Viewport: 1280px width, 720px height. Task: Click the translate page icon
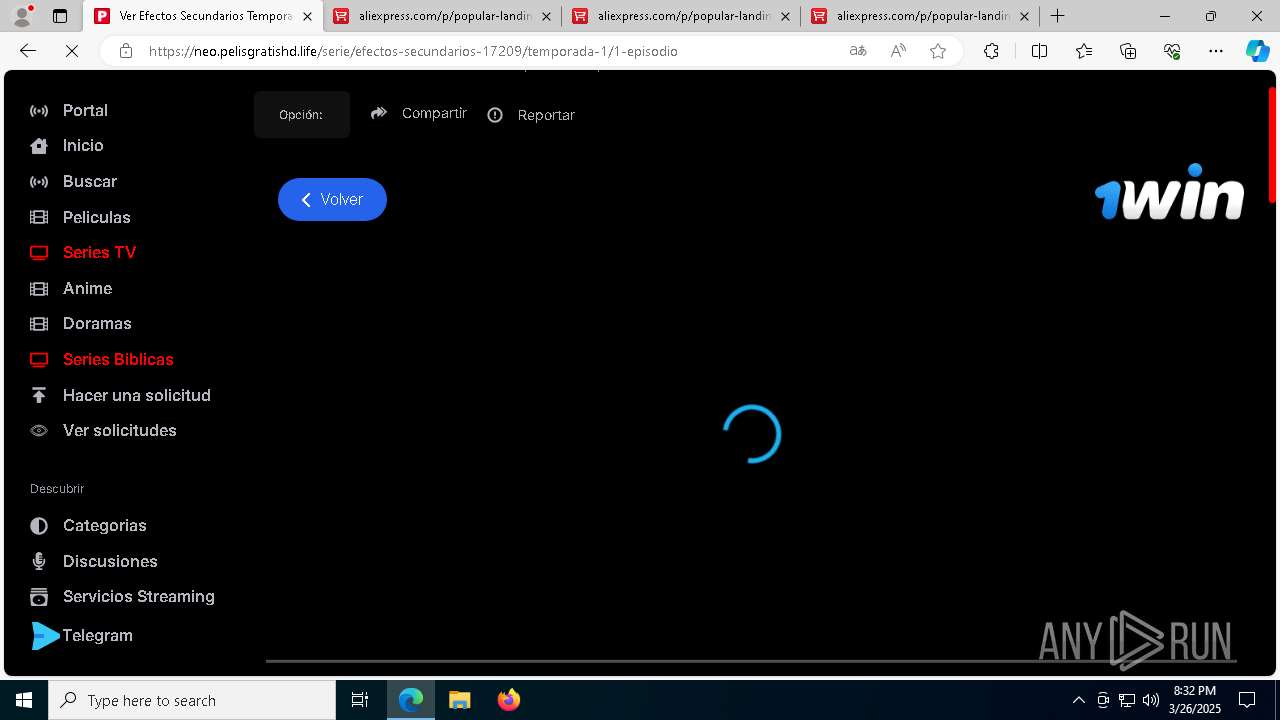858,51
